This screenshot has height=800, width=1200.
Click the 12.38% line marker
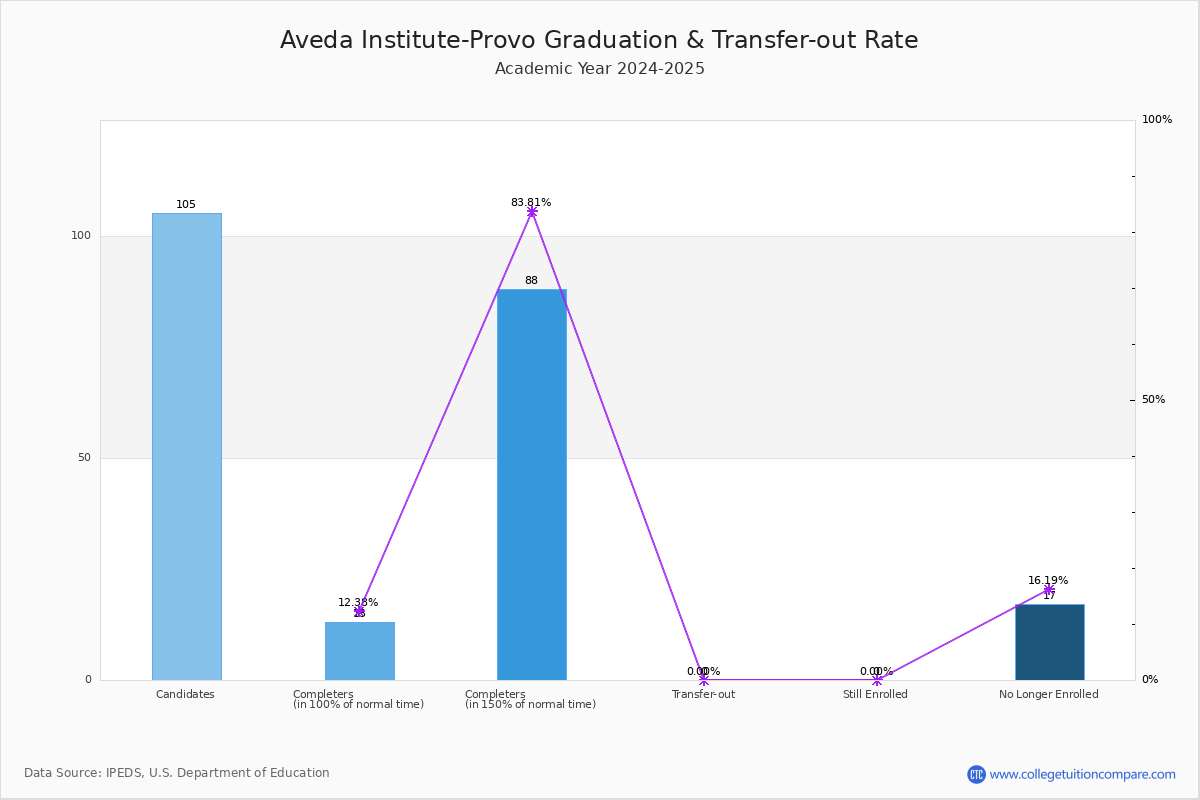tap(360, 610)
